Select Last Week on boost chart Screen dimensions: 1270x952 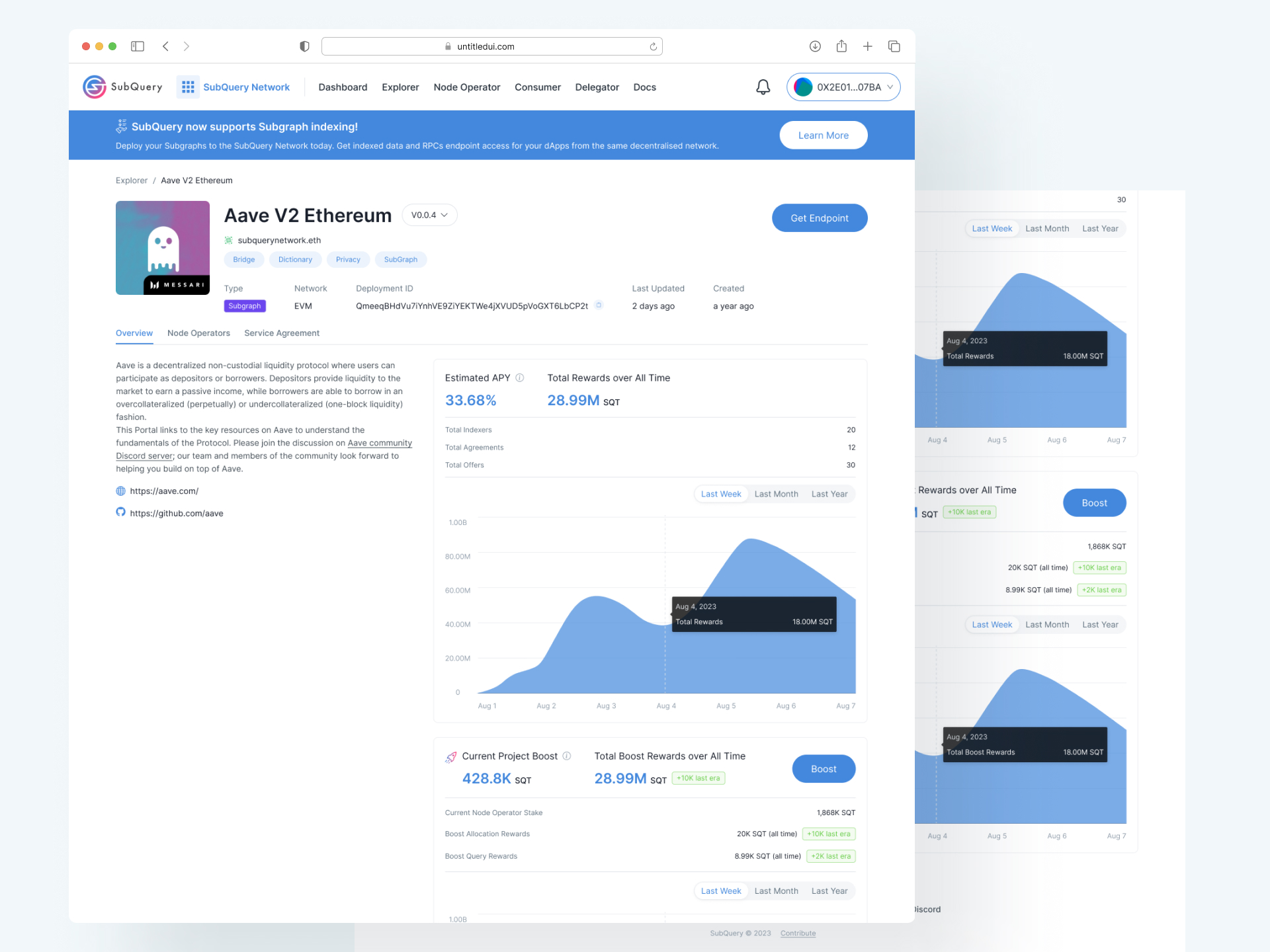tap(721, 891)
